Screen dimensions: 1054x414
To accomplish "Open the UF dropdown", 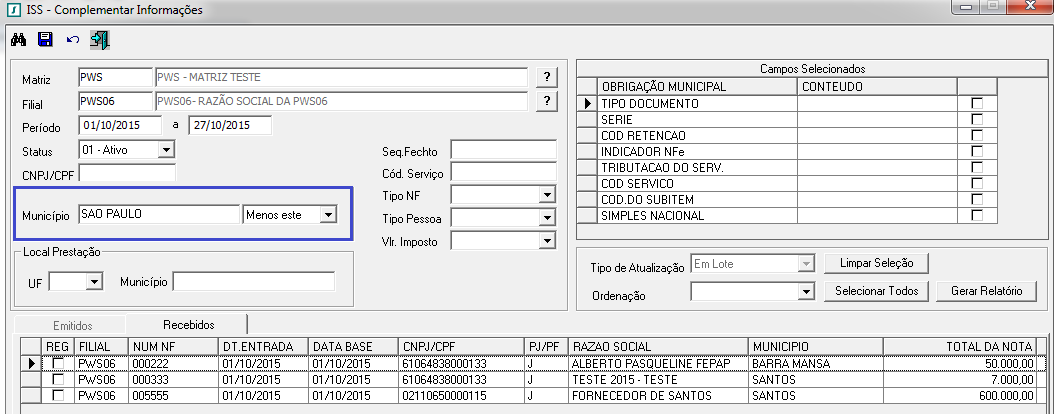I will pyautogui.click(x=94, y=282).
